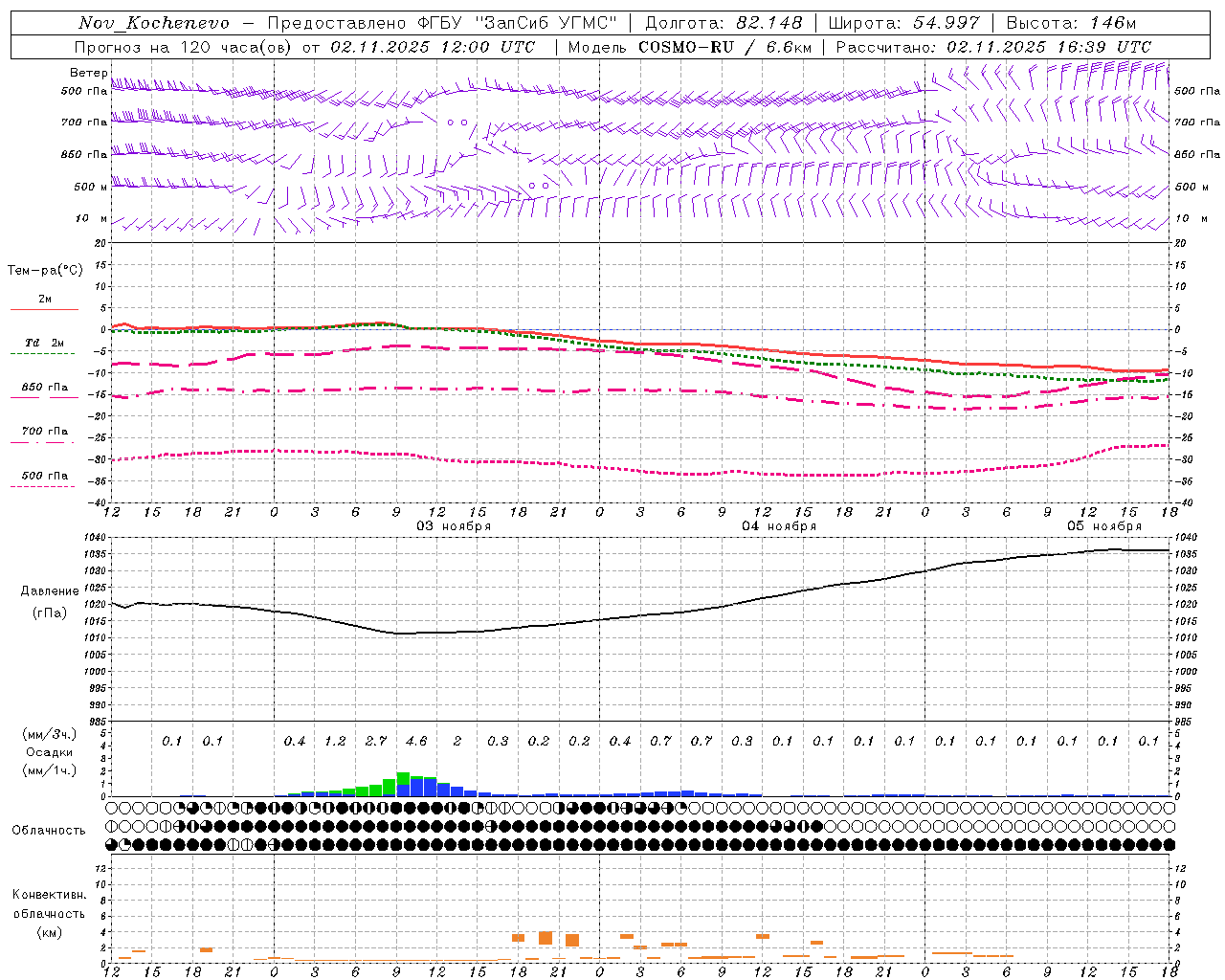The height and width of the screenshot is (980, 1225).
Task: Click the Ветер wind panel label
Action: pos(88,73)
